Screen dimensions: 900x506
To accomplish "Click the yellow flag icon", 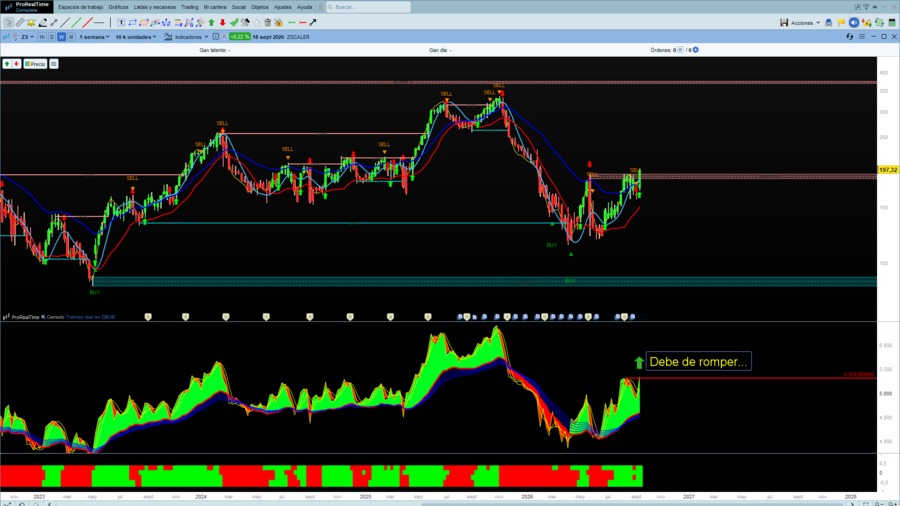I will [x=841, y=22].
